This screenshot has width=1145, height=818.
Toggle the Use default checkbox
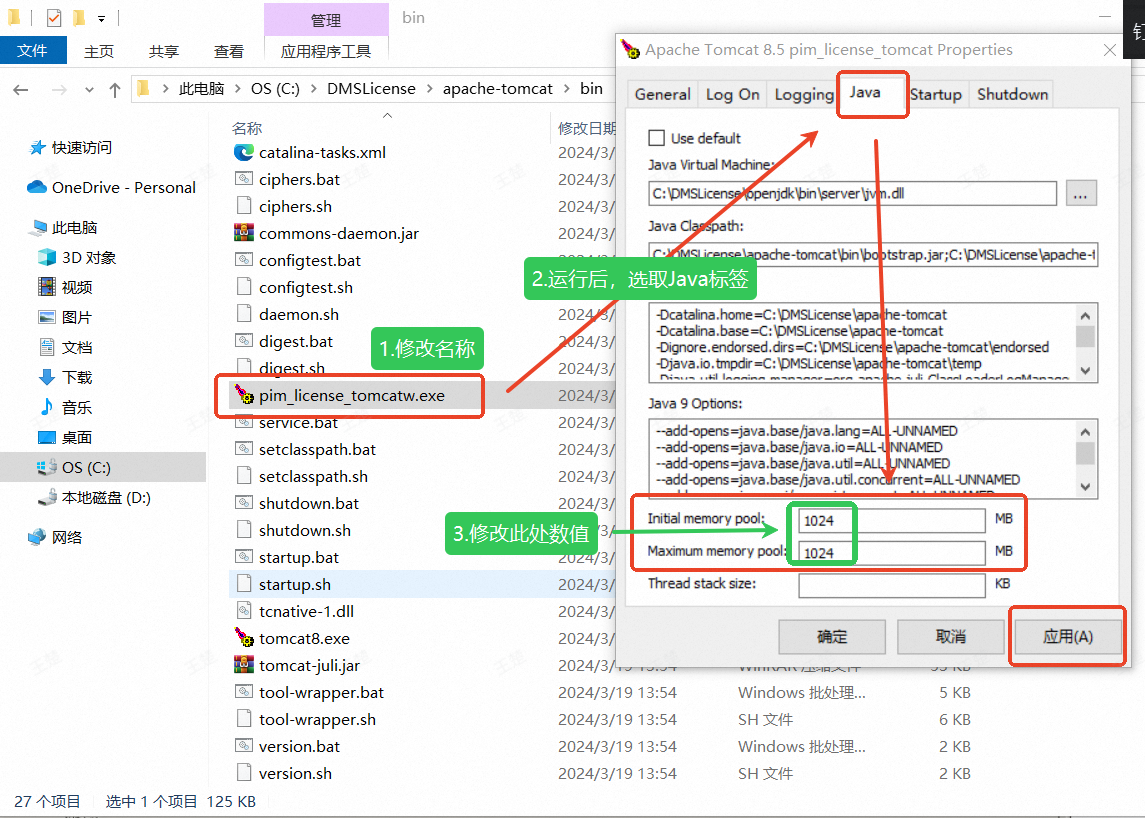[x=656, y=138]
